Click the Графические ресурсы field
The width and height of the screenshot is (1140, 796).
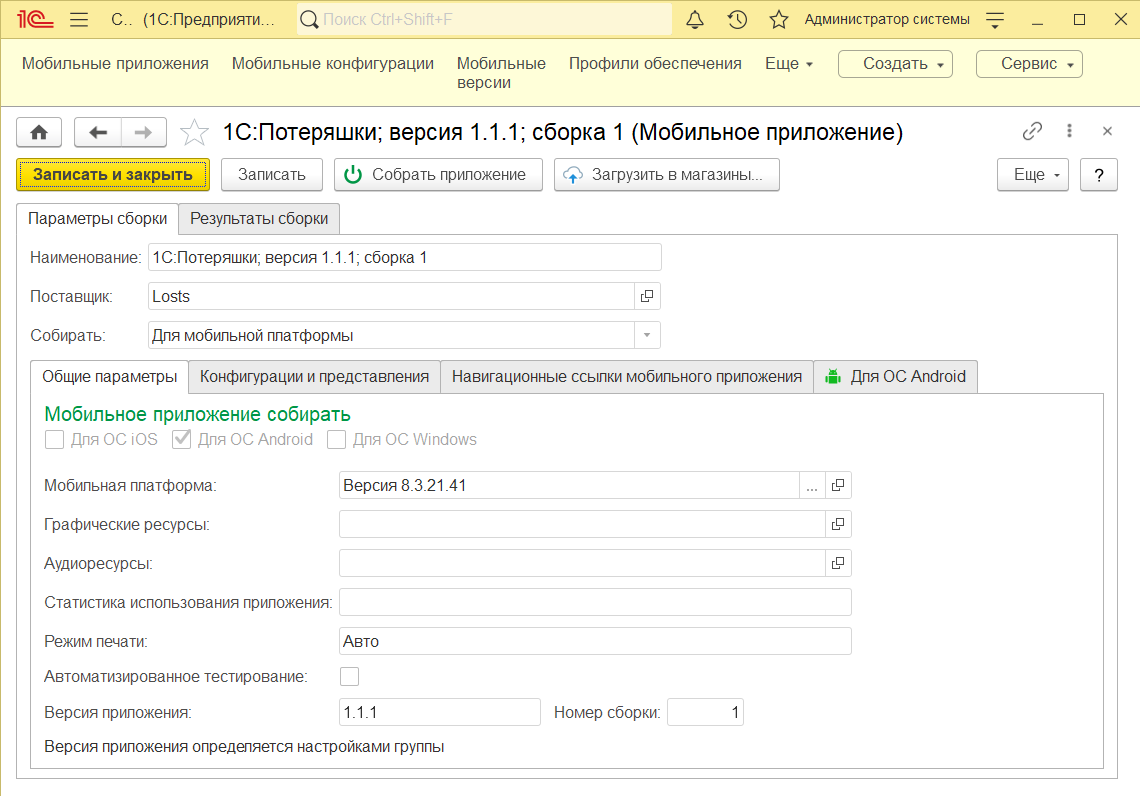[x=582, y=524]
